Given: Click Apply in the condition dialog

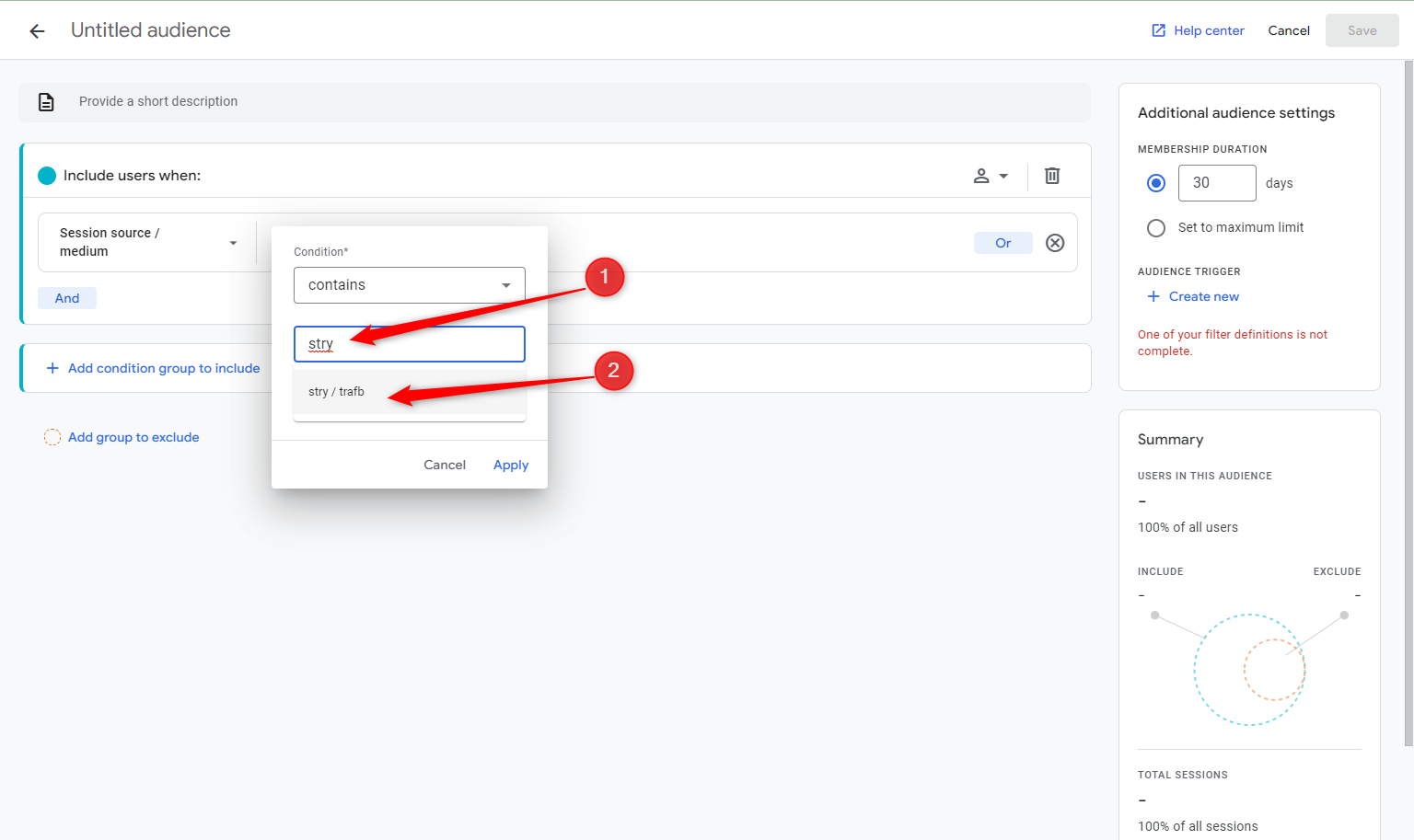Looking at the screenshot, I should [511, 465].
